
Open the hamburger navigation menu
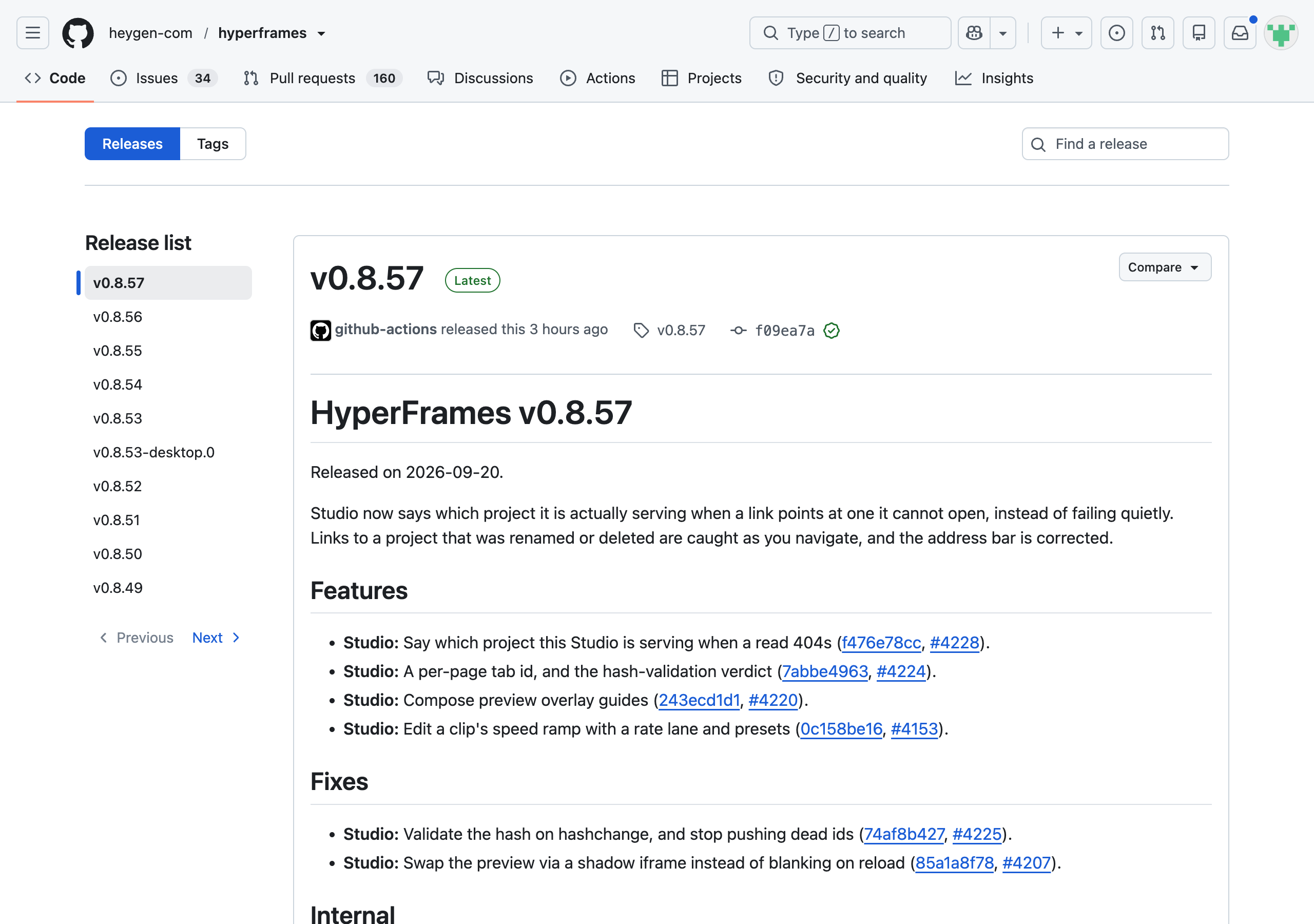pos(33,33)
